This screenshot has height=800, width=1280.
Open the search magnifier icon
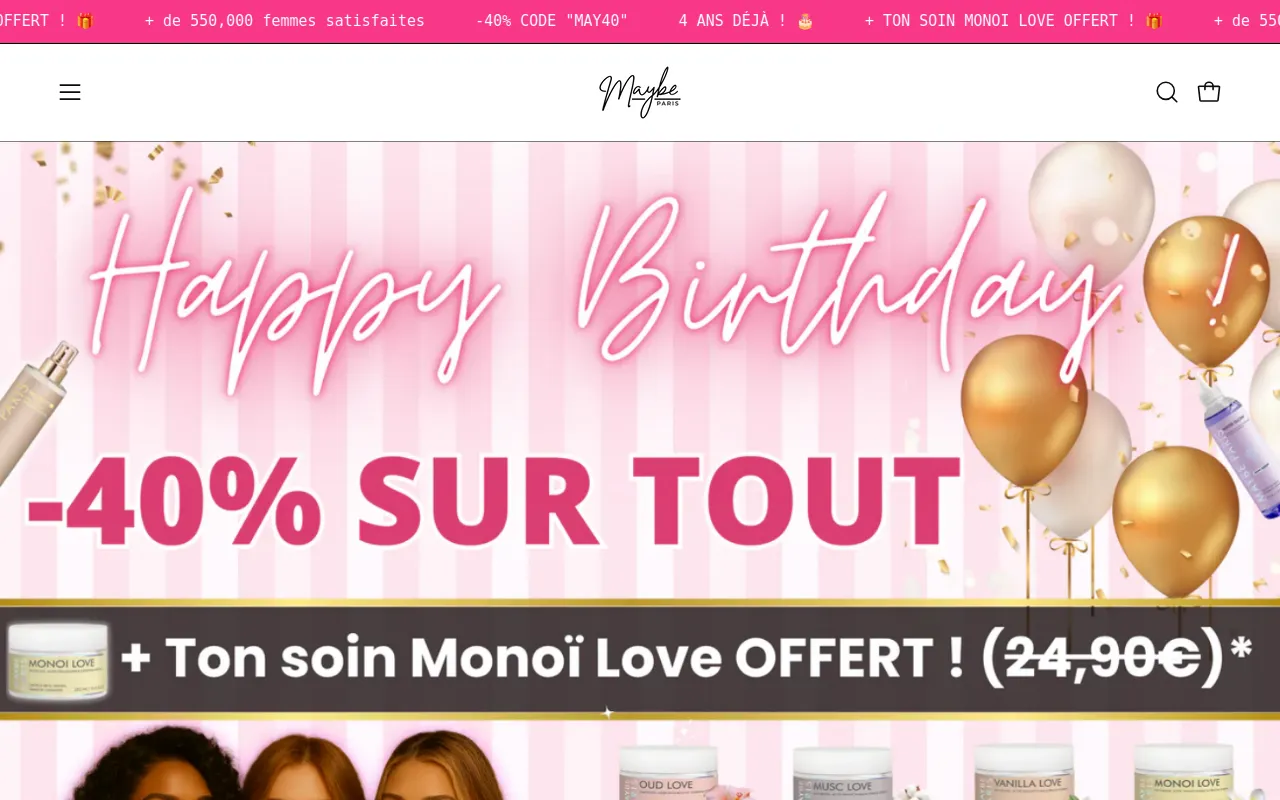[x=1167, y=92]
